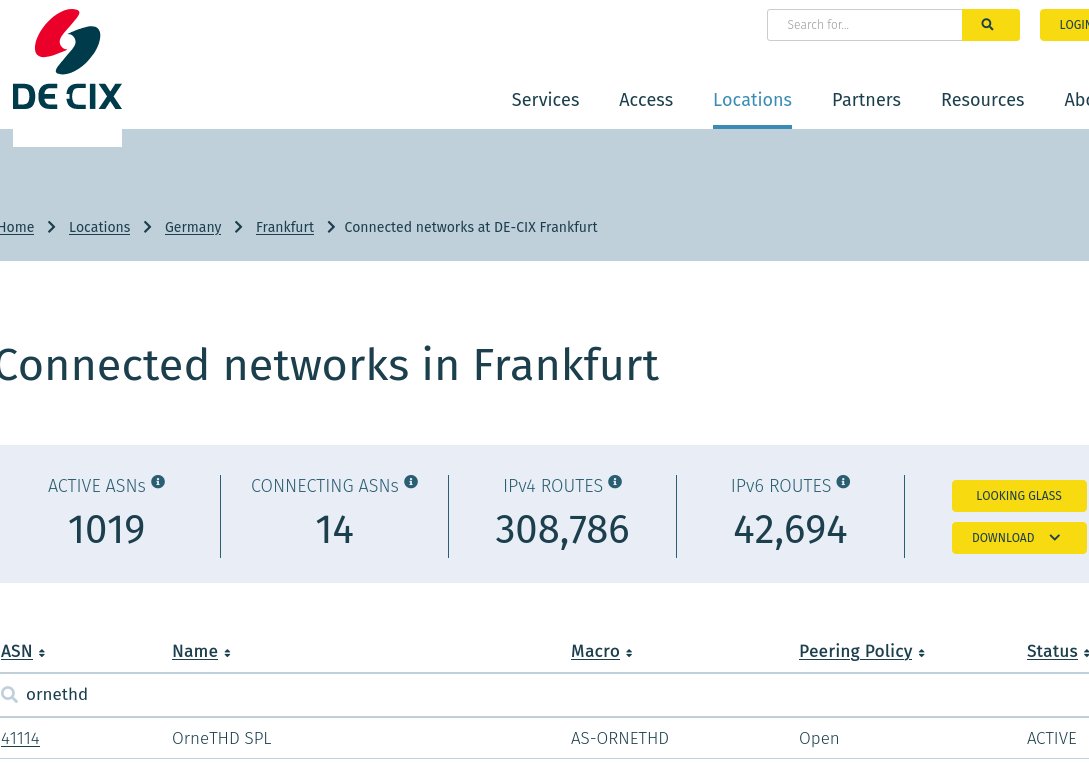Click the DE-CIX logo
The width and height of the screenshot is (1089, 763).
[x=67, y=60]
